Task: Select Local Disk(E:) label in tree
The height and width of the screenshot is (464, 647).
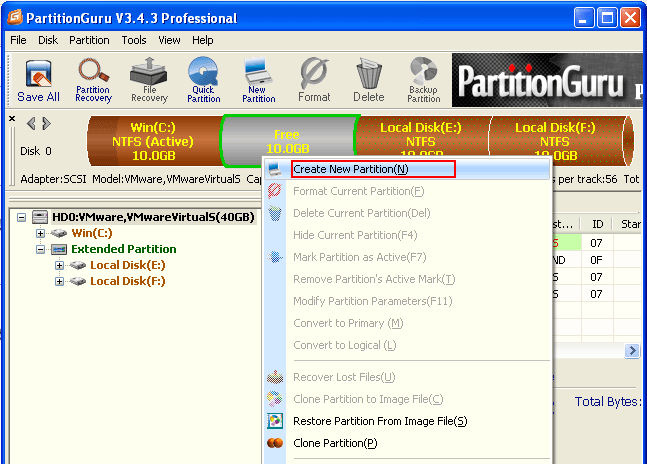Action: pos(128,265)
